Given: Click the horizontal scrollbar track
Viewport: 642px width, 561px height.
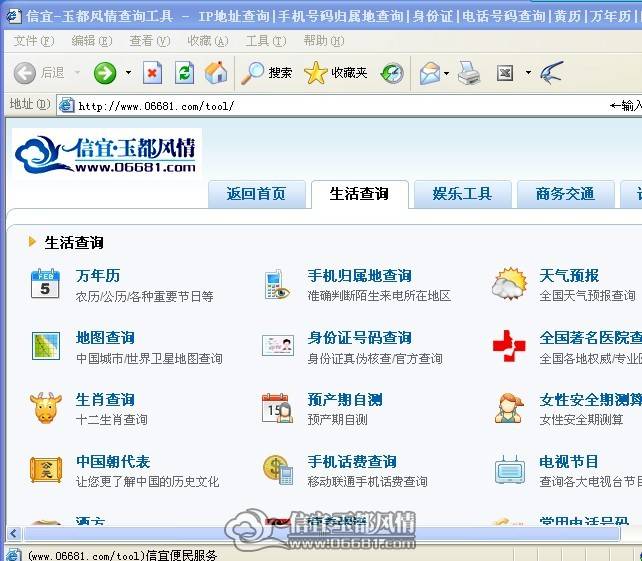Looking at the screenshot, I should tap(321, 533).
